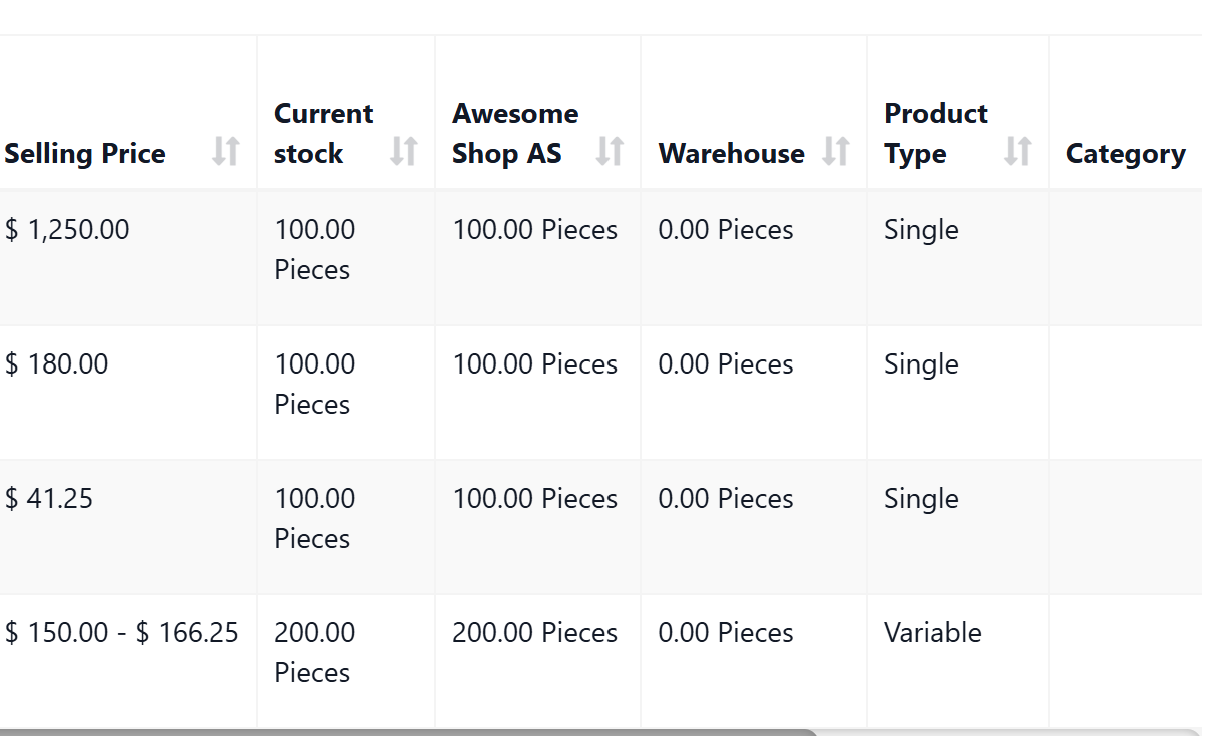Image resolution: width=1218 pixels, height=736 pixels.
Task: Select the Selling Price column header
Action: point(85,153)
